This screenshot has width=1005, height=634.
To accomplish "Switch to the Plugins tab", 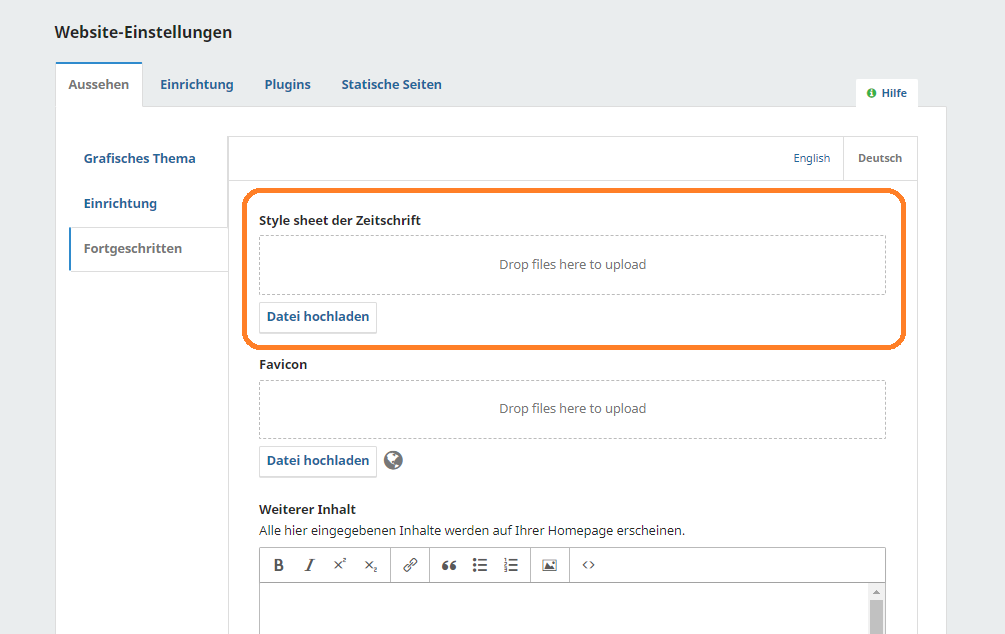I will coord(287,85).
